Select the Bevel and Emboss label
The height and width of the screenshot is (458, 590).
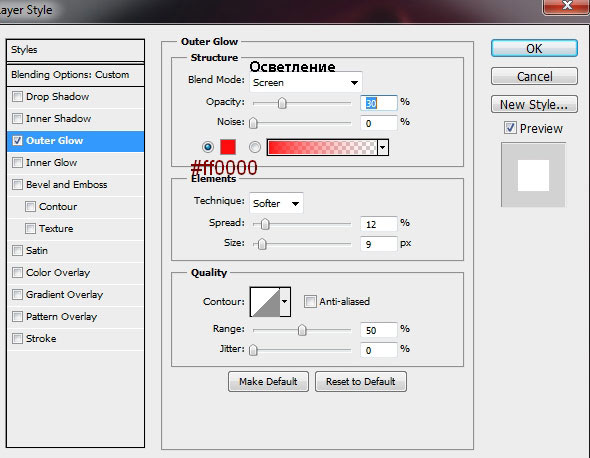pos(67,185)
